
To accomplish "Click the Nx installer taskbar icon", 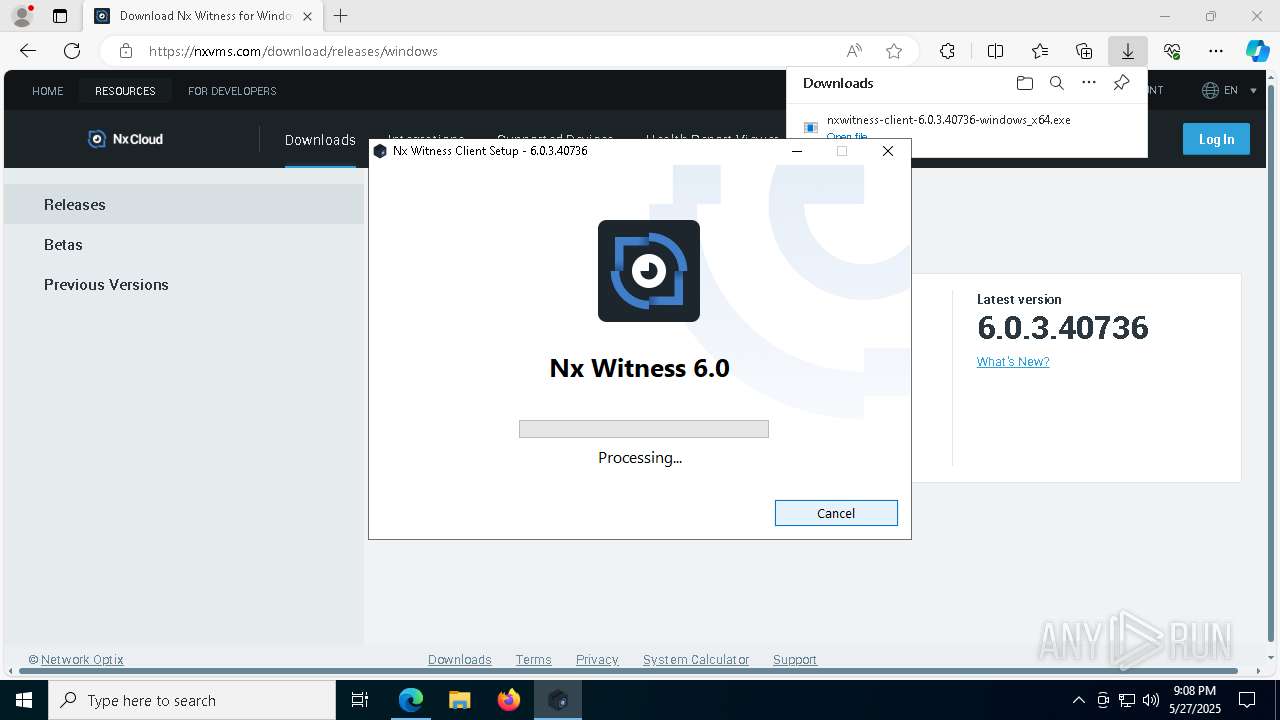I will coord(558,700).
